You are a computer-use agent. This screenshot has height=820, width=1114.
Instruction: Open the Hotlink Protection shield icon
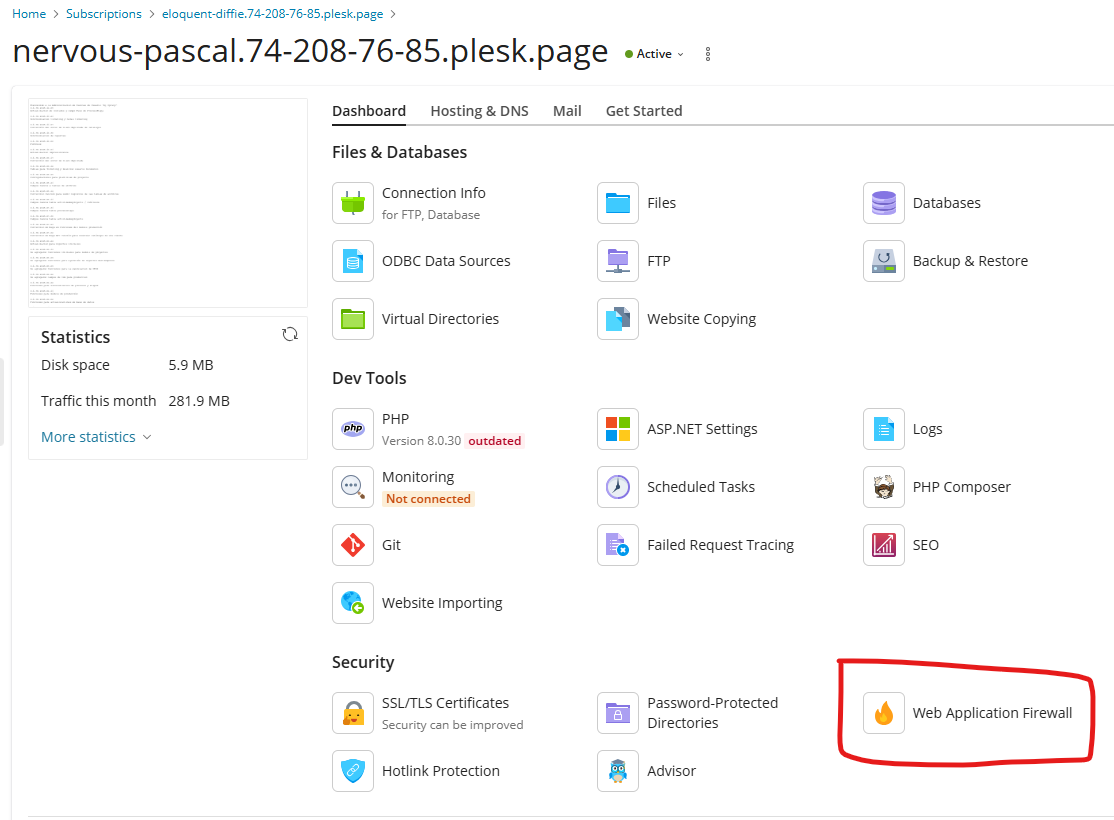point(352,771)
